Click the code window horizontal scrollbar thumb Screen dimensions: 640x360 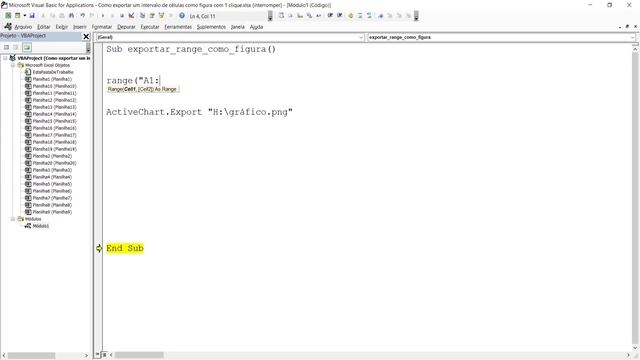tap(139, 355)
